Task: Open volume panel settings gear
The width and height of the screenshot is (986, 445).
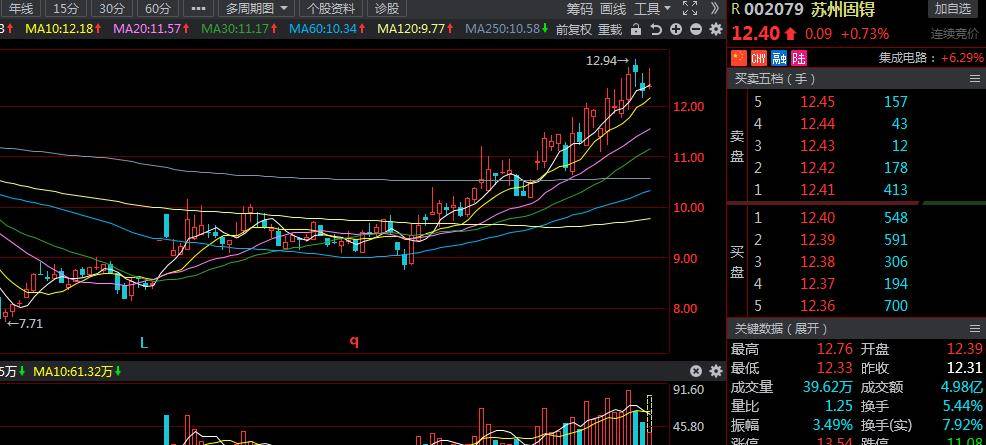Action: [x=715, y=371]
